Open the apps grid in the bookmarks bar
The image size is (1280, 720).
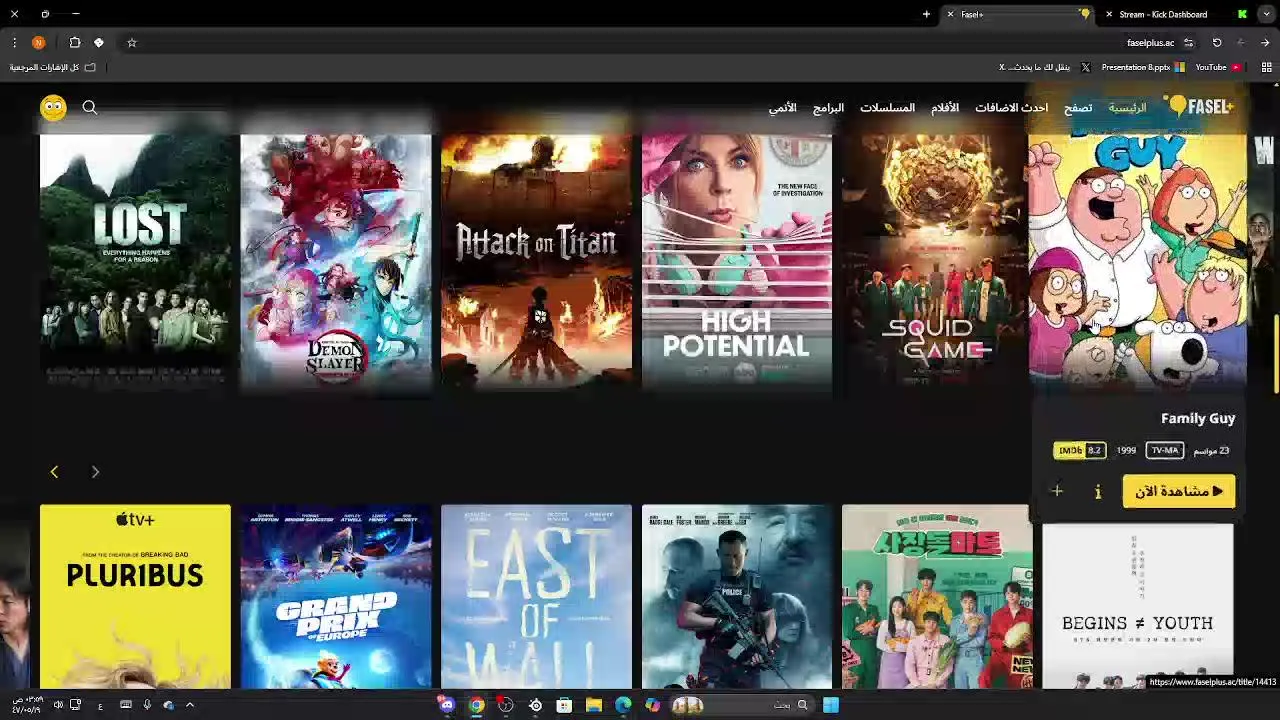pos(1266,67)
